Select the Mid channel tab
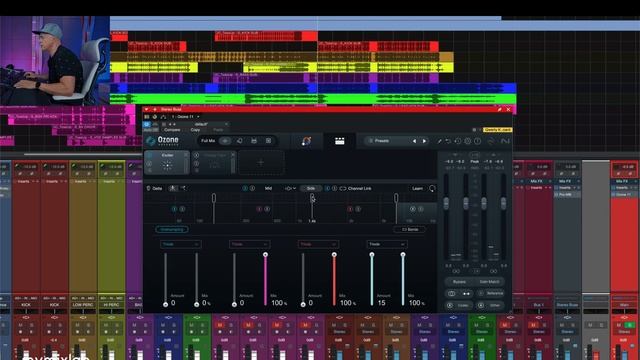640x360 pixels. point(268,188)
